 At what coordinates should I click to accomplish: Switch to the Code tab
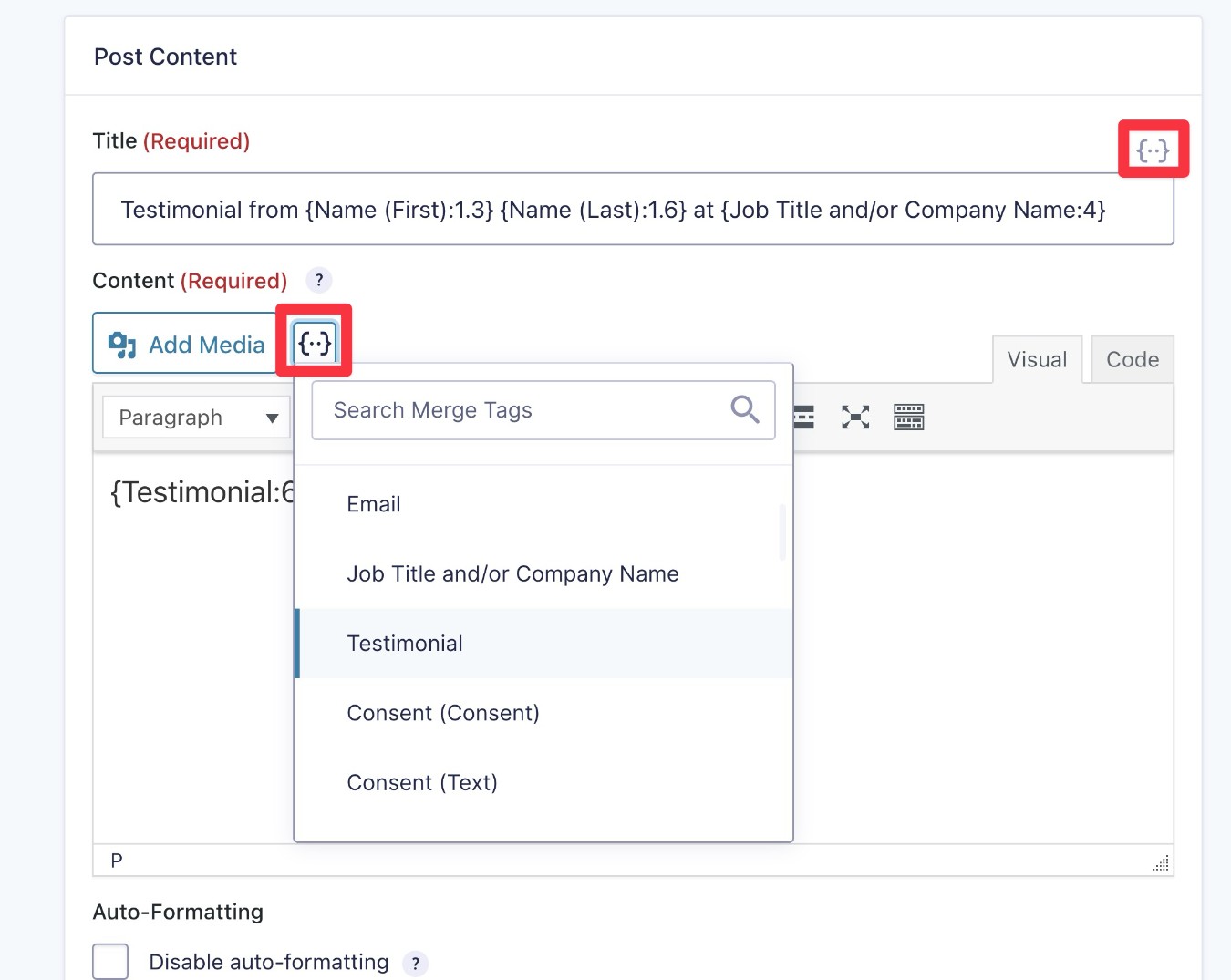1132,359
